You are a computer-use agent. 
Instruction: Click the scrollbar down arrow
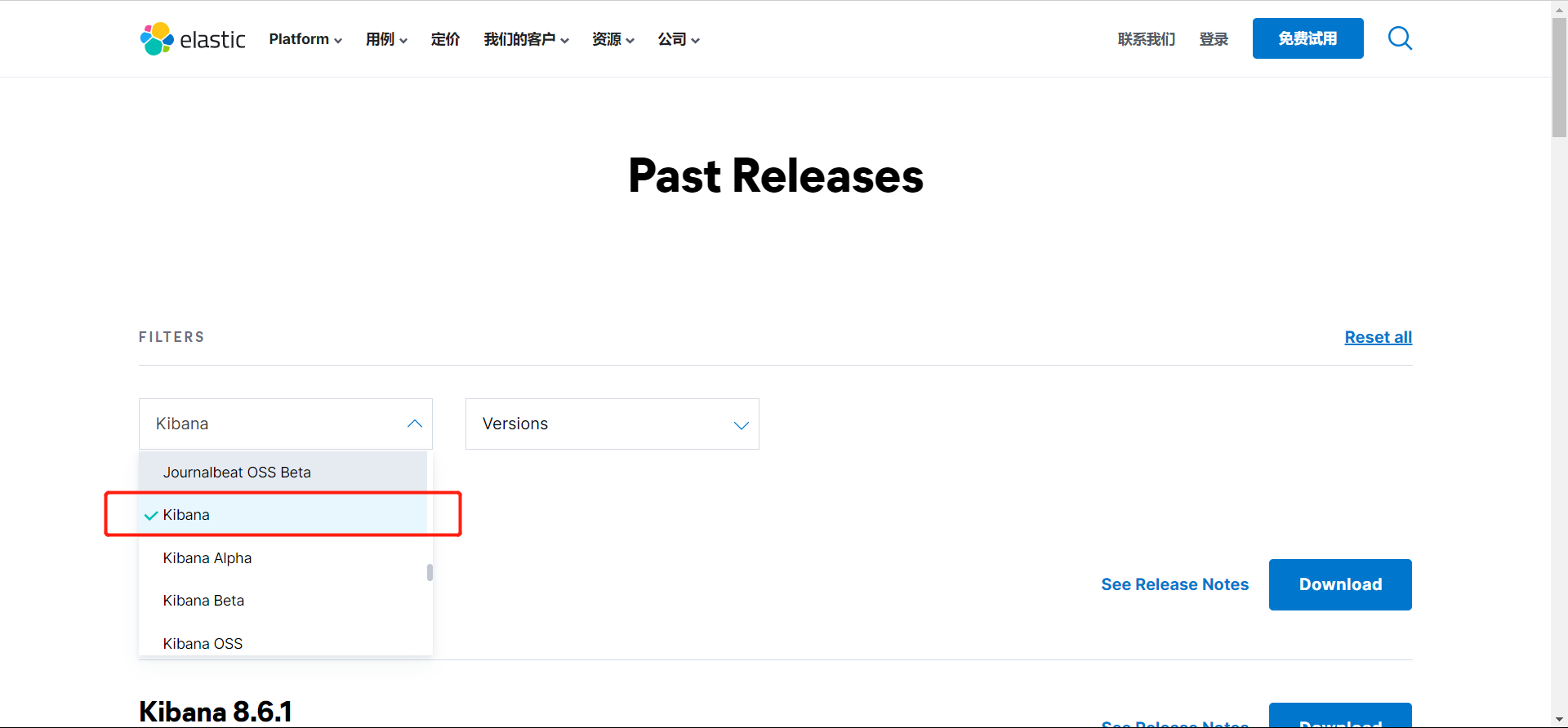(x=1559, y=720)
